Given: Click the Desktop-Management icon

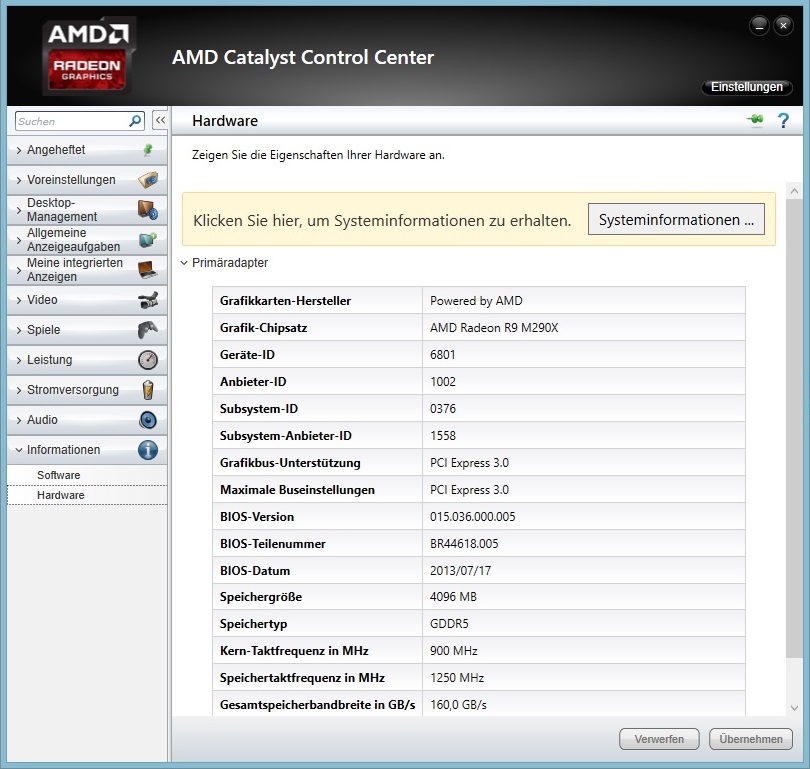Looking at the screenshot, I should click(x=148, y=210).
